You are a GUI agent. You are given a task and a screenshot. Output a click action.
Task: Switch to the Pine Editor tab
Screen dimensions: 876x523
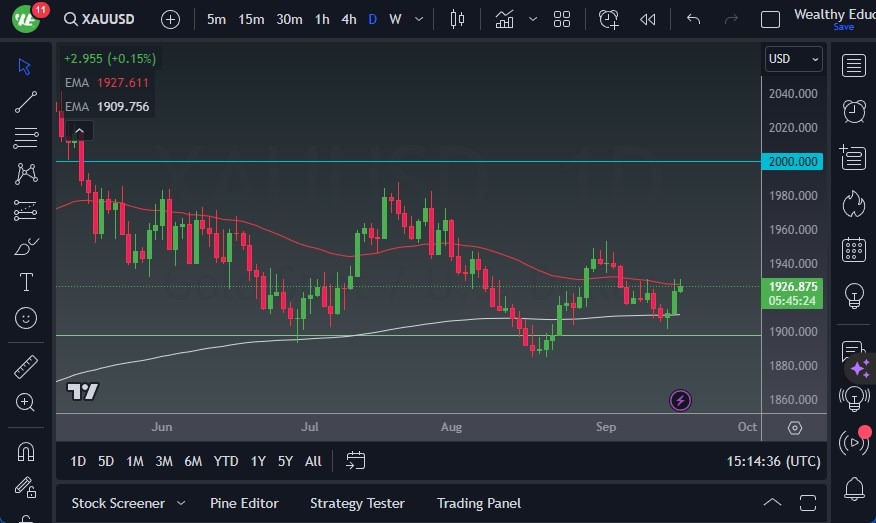click(244, 503)
